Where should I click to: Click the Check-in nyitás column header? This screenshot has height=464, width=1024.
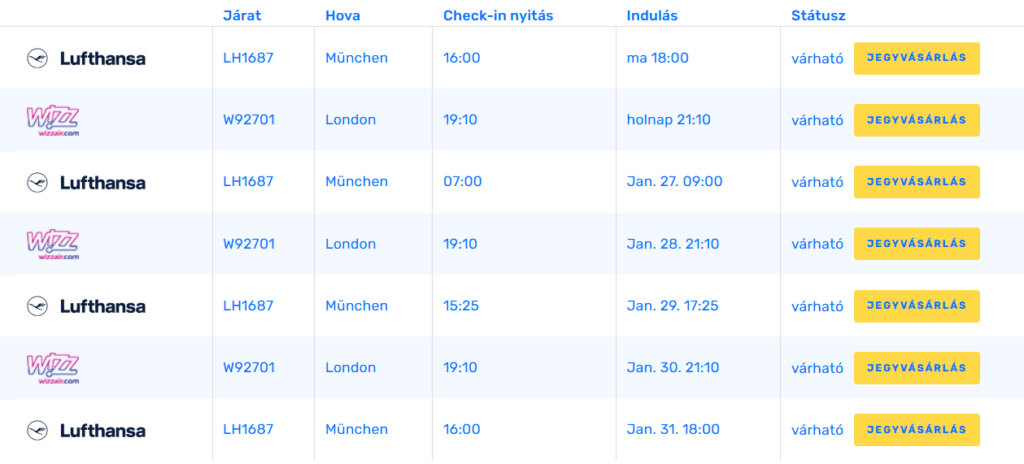[498, 16]
